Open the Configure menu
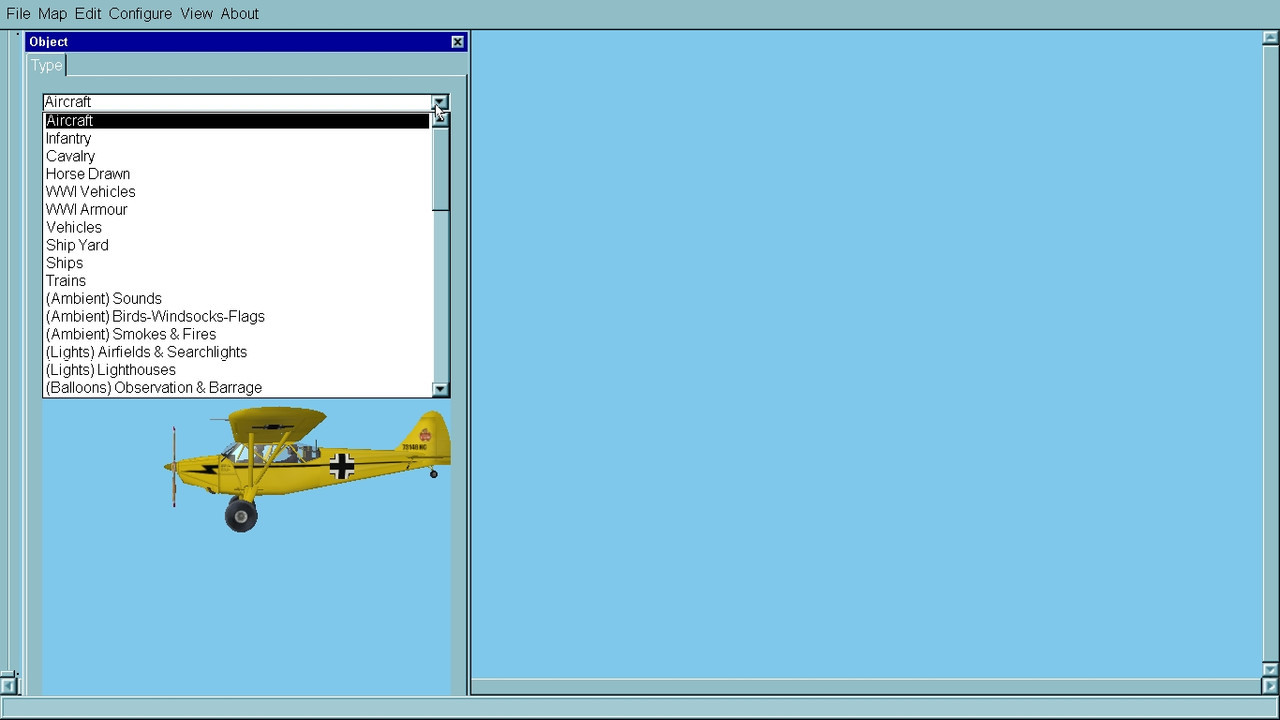Image resolution: width=1280 pixels, height=720 pixels. (140, 14)
